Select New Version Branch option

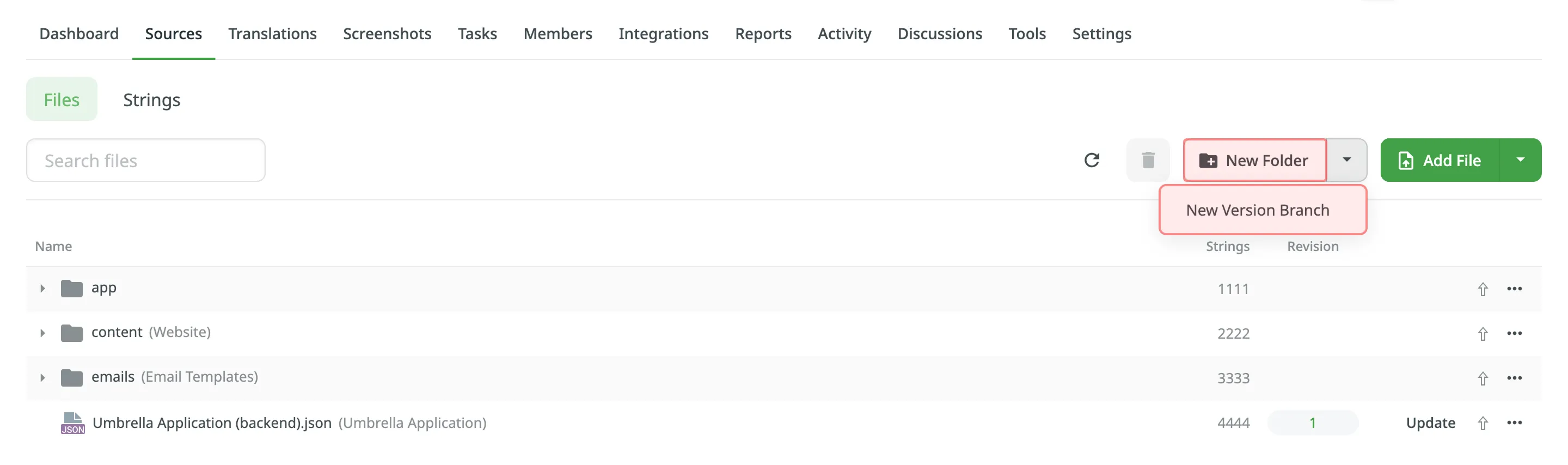[x=1257, y=210]
